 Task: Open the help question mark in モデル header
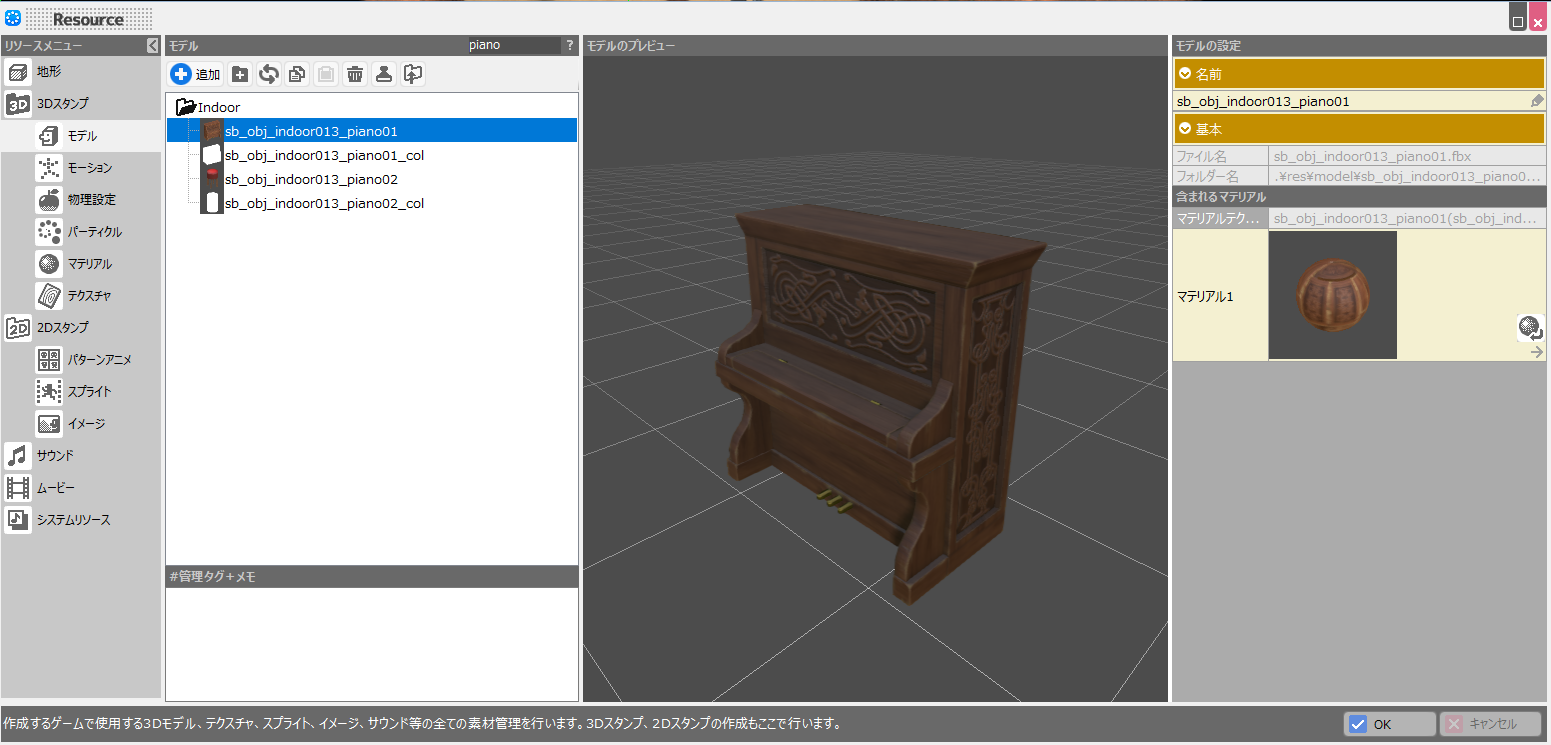tap(570, 45)
